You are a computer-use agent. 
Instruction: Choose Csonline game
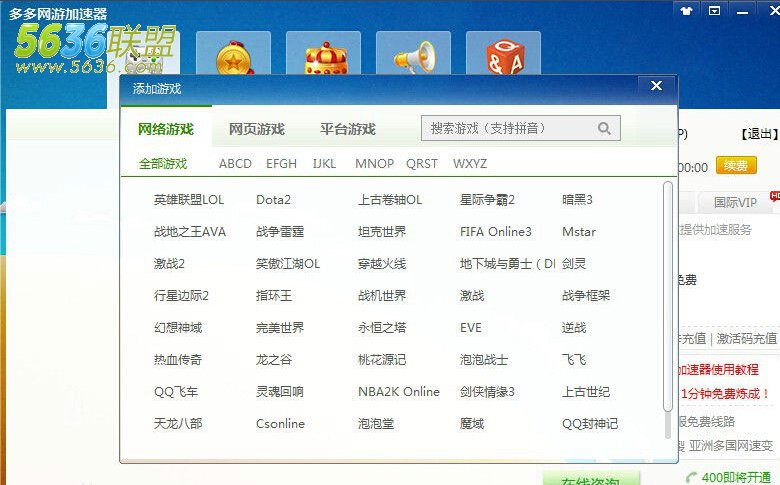click(x=280, y=424)
